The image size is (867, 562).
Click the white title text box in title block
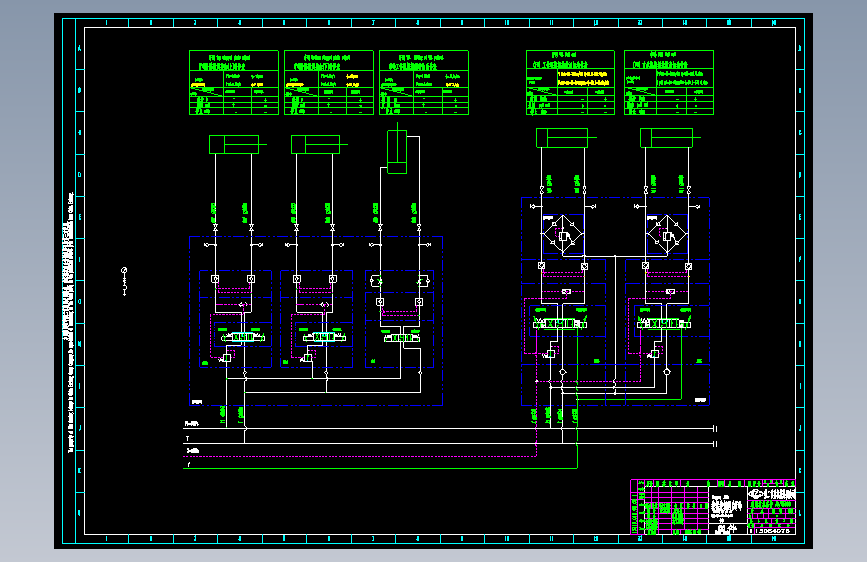pyautogui.click(x=727, y=506)
